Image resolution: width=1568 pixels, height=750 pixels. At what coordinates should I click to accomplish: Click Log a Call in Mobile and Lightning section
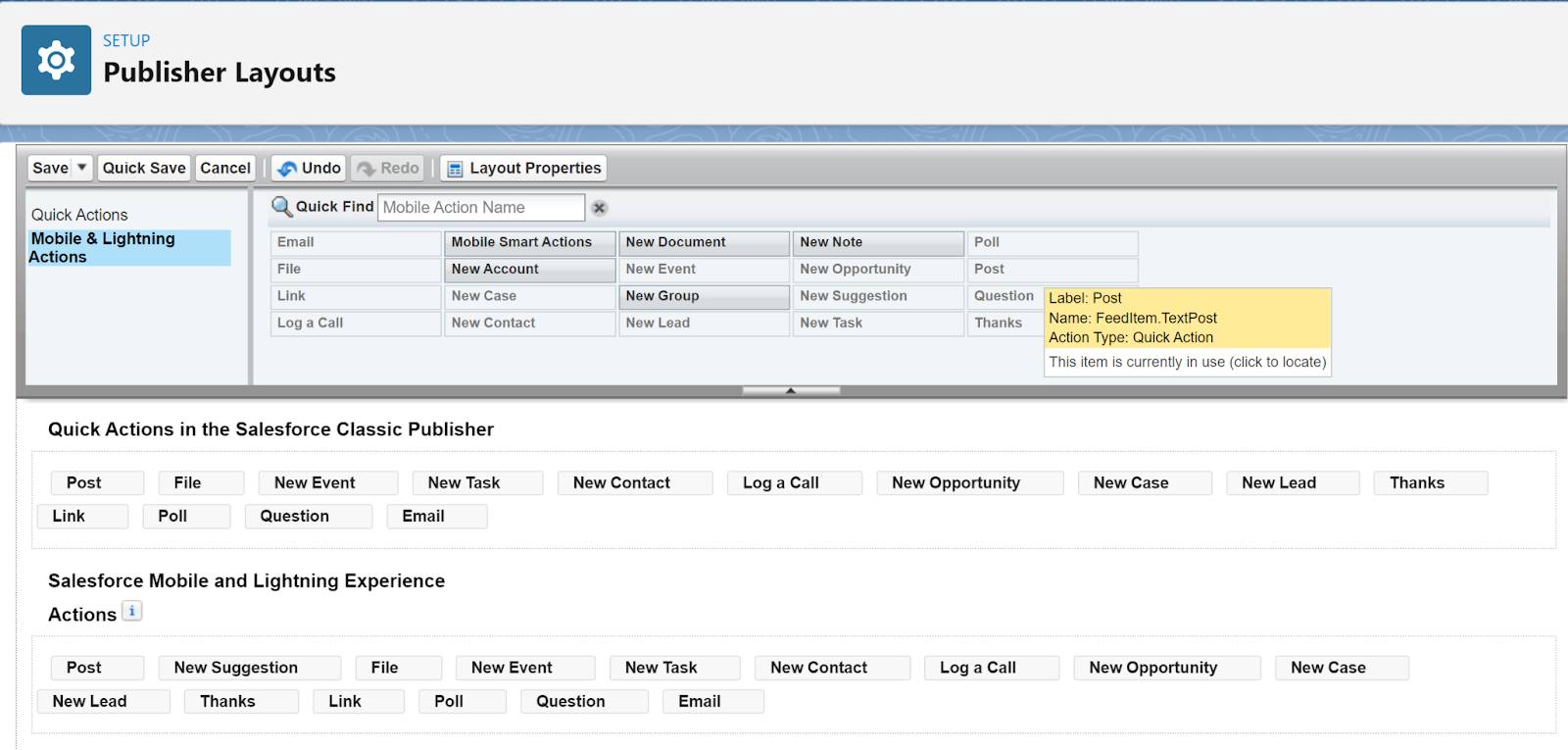pos(992,669)
